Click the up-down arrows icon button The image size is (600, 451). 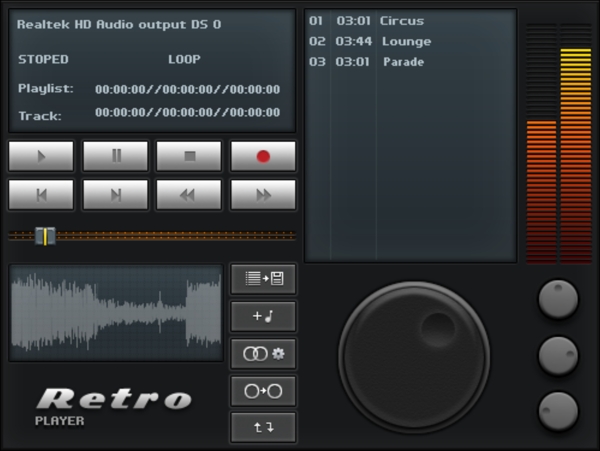(263, 427)
